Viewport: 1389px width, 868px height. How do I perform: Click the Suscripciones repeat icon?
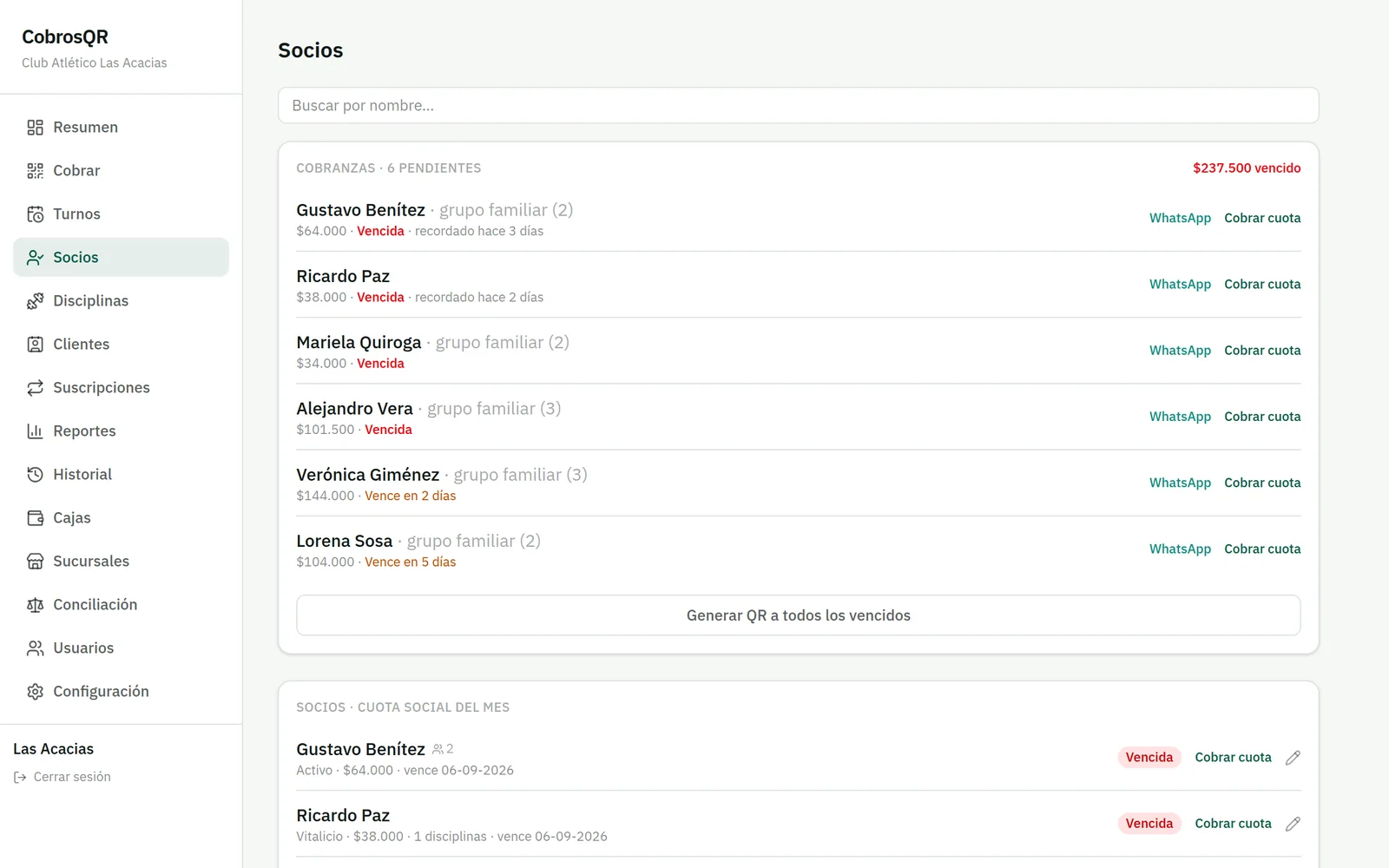point(35,388)
